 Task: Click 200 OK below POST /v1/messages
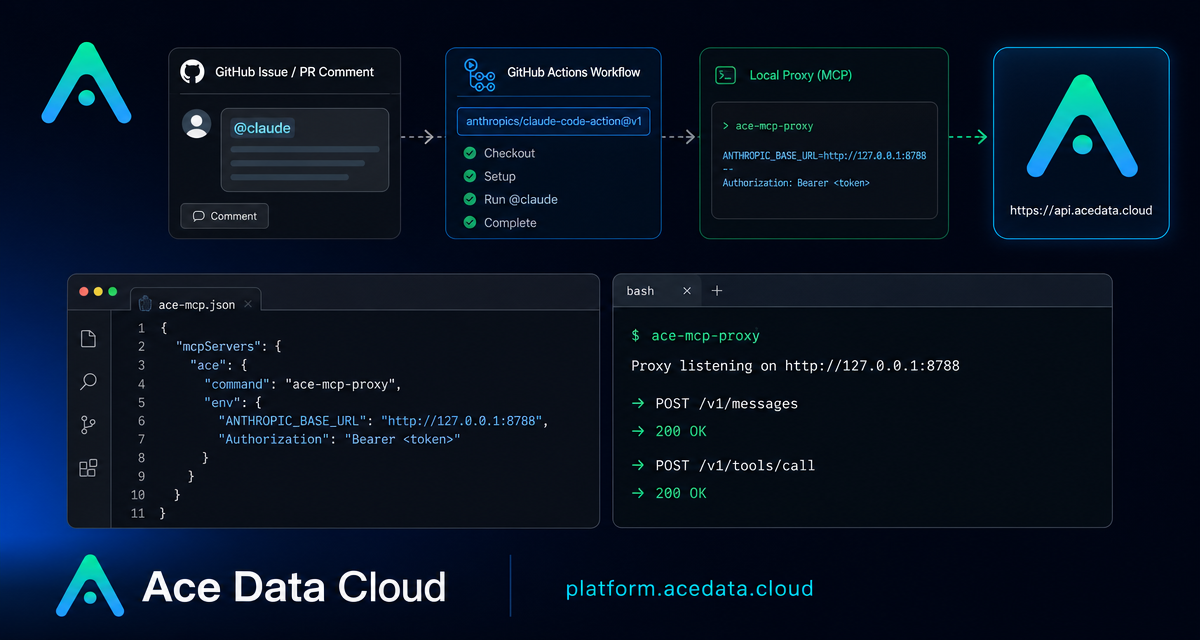[681, 431]
